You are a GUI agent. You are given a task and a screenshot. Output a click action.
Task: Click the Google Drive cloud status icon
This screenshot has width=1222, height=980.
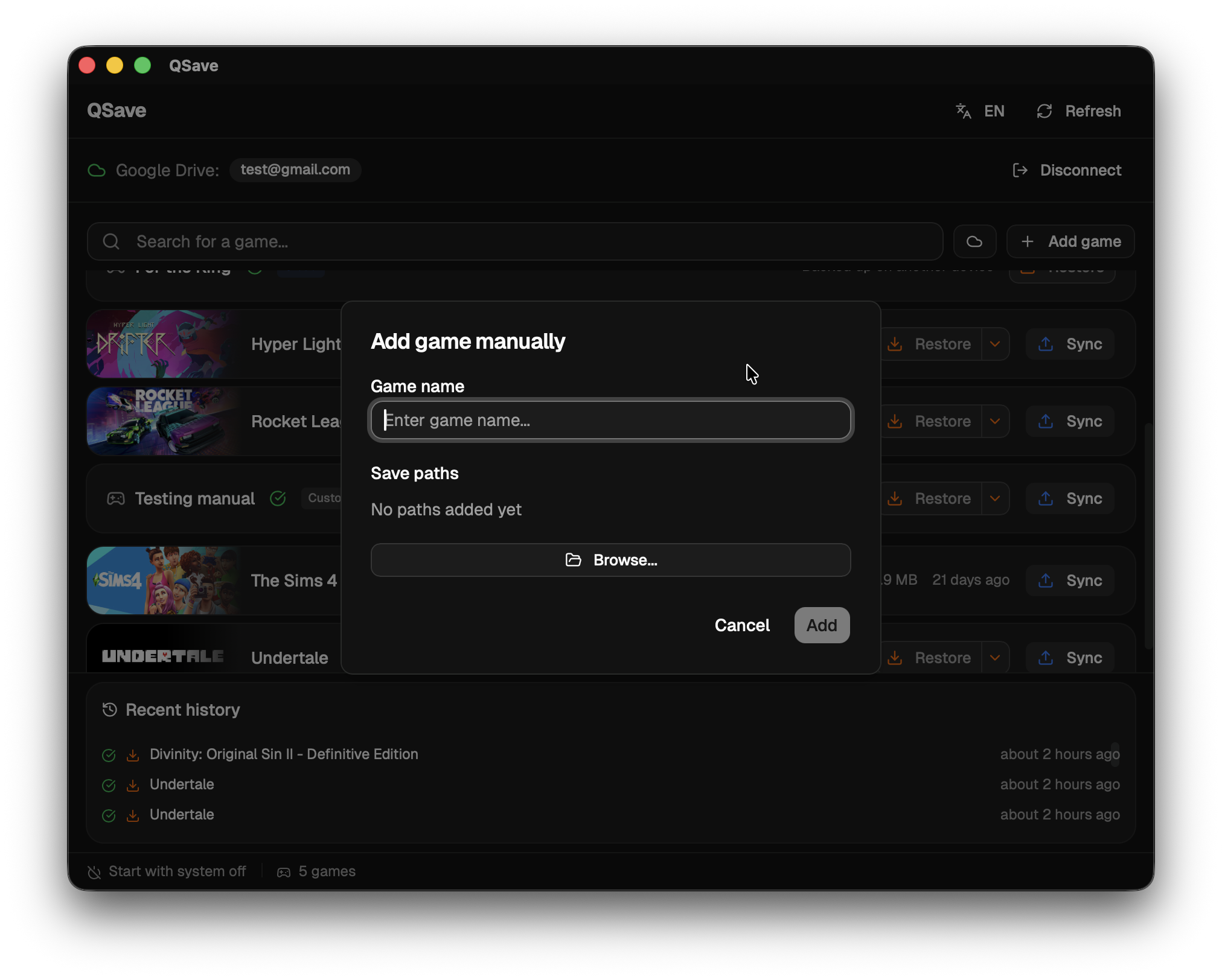tap(97, 170)
